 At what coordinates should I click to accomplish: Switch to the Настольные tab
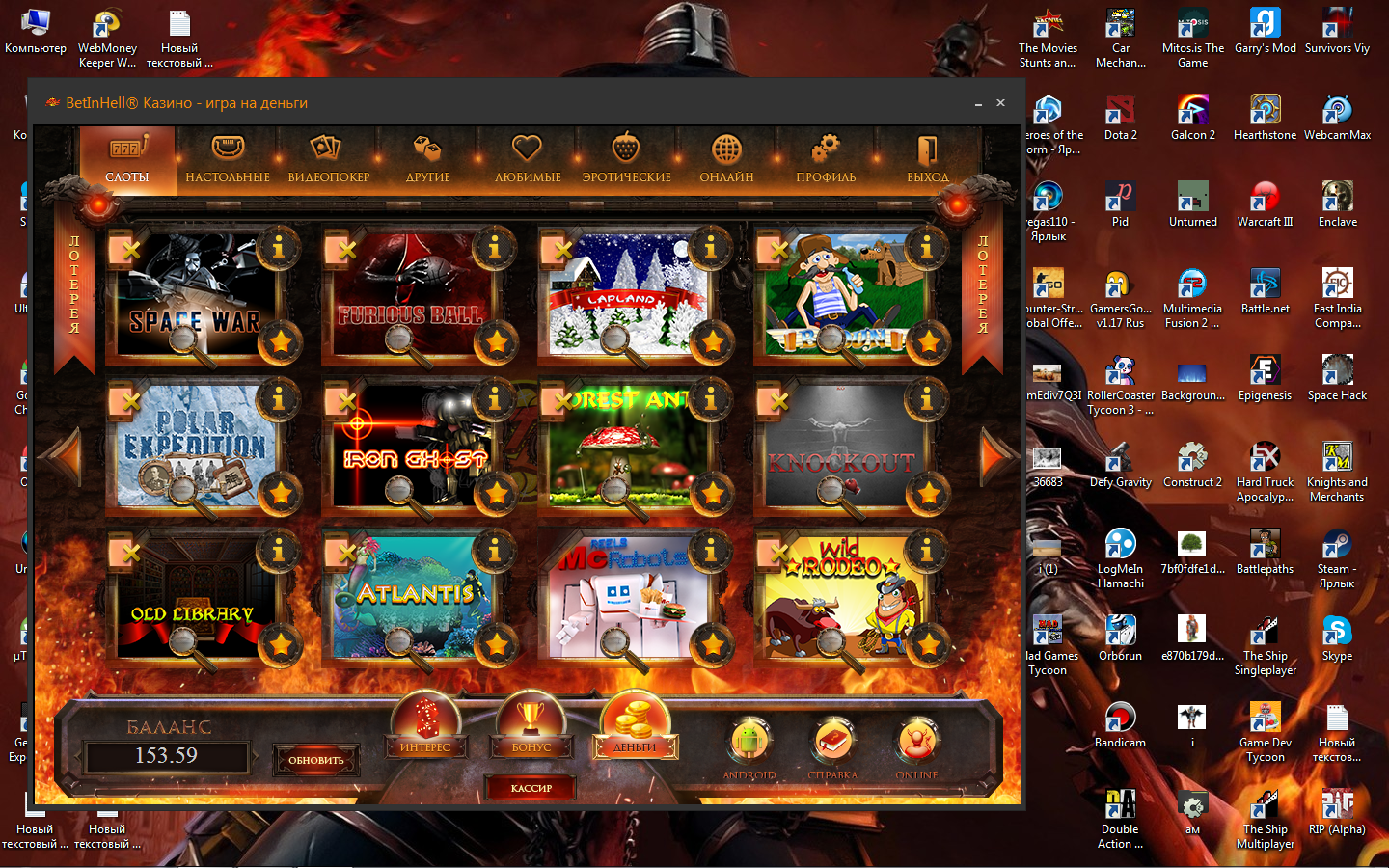click(x=228, y=159)
